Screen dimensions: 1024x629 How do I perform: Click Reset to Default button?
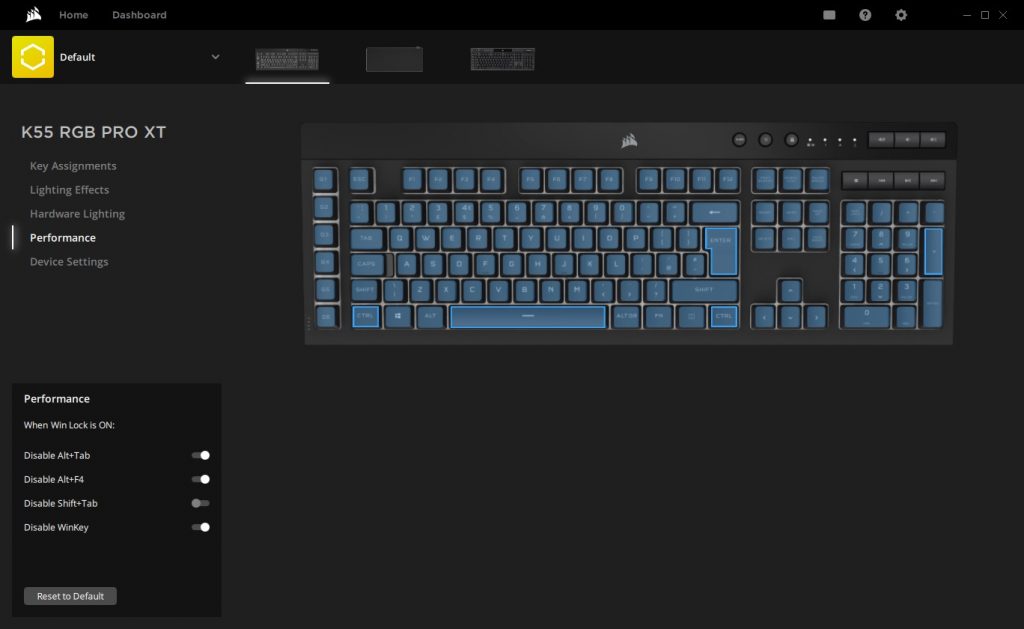71,596
